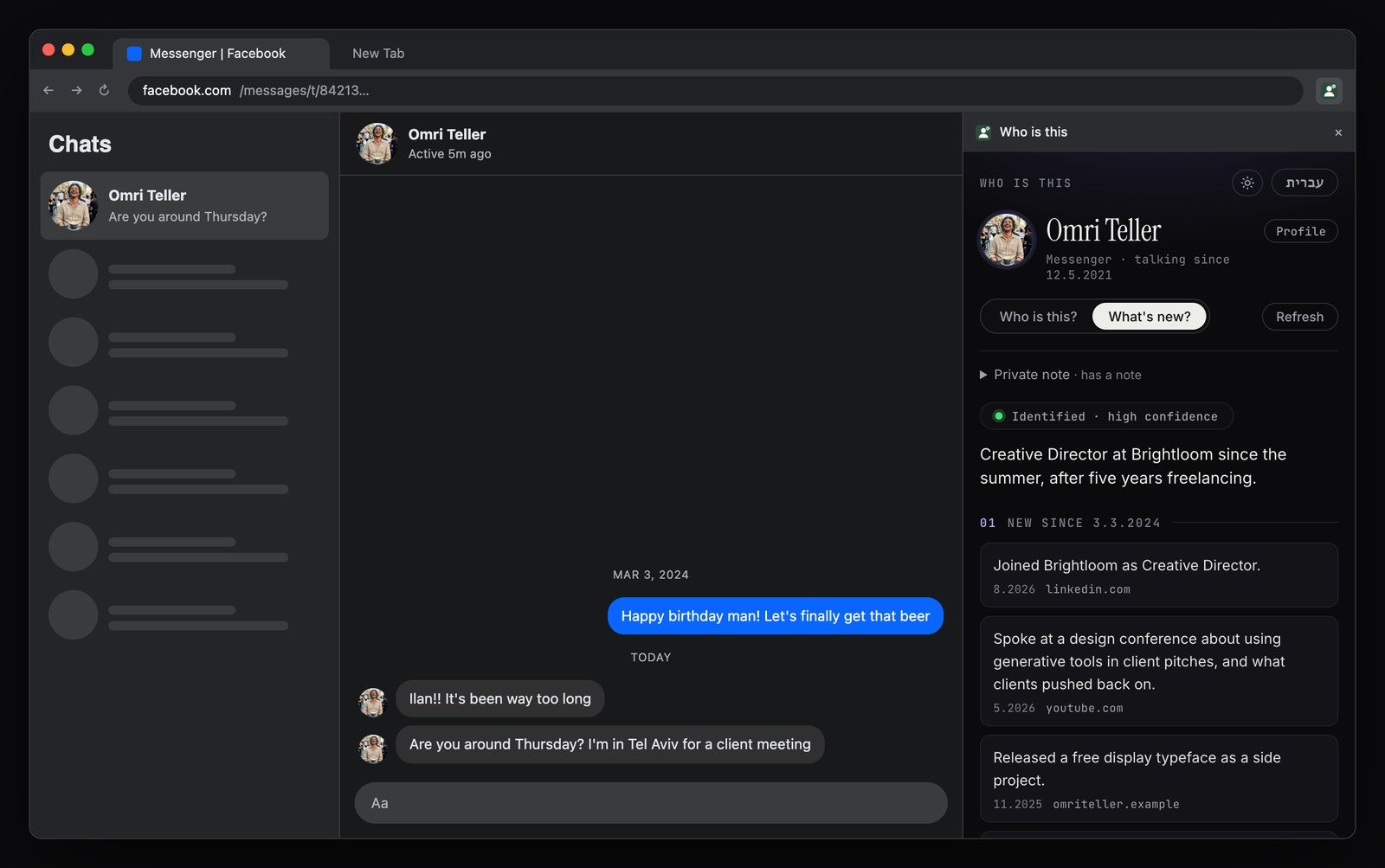Click the macOS yellow minimize window button
Image resolution: width=1385 pixels, height=868 pixels.
68,49
